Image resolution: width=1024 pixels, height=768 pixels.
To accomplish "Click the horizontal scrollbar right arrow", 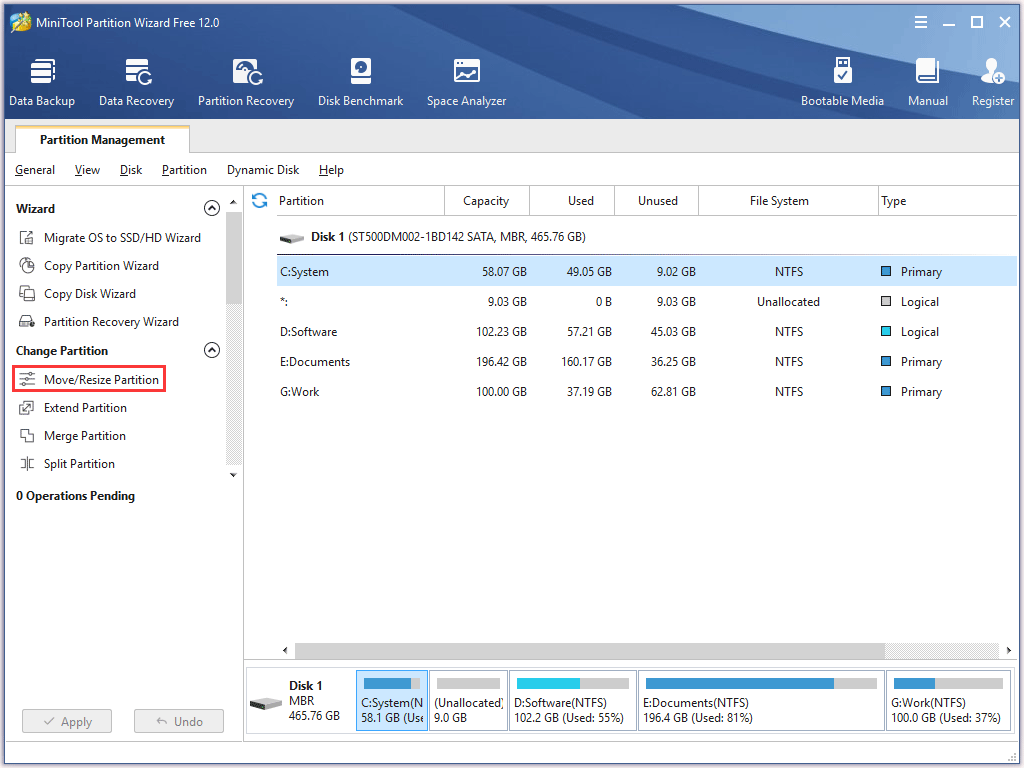I will (x=1009, y=650).
